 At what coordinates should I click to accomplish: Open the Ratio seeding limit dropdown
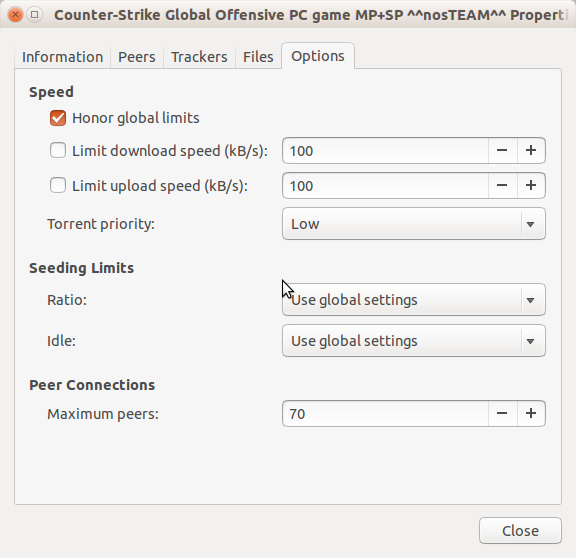pyautogui.click(x=414, y=300)
